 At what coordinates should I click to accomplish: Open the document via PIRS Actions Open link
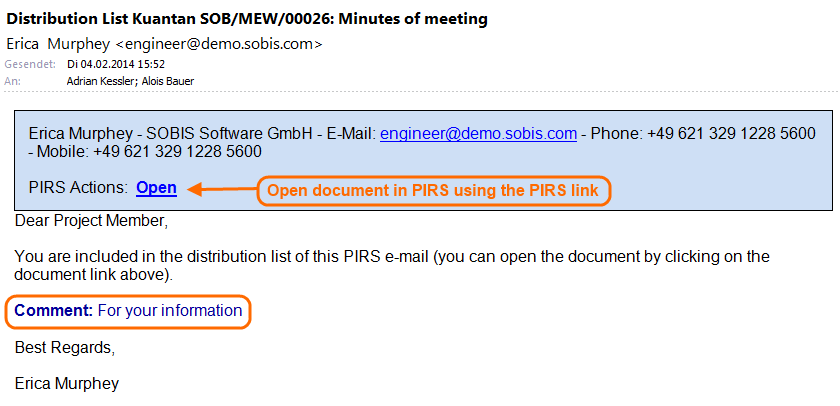point(156,187)
